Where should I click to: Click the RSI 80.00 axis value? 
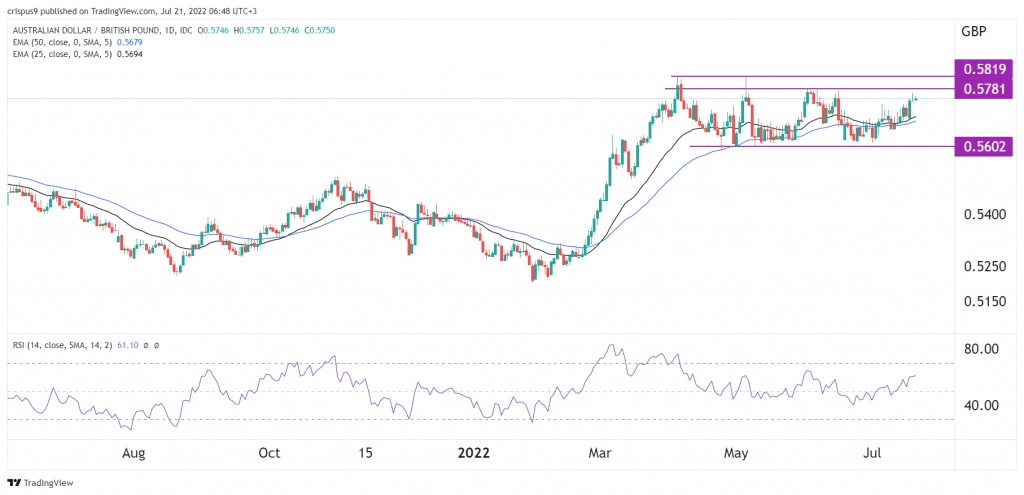(x=980, y=349)
